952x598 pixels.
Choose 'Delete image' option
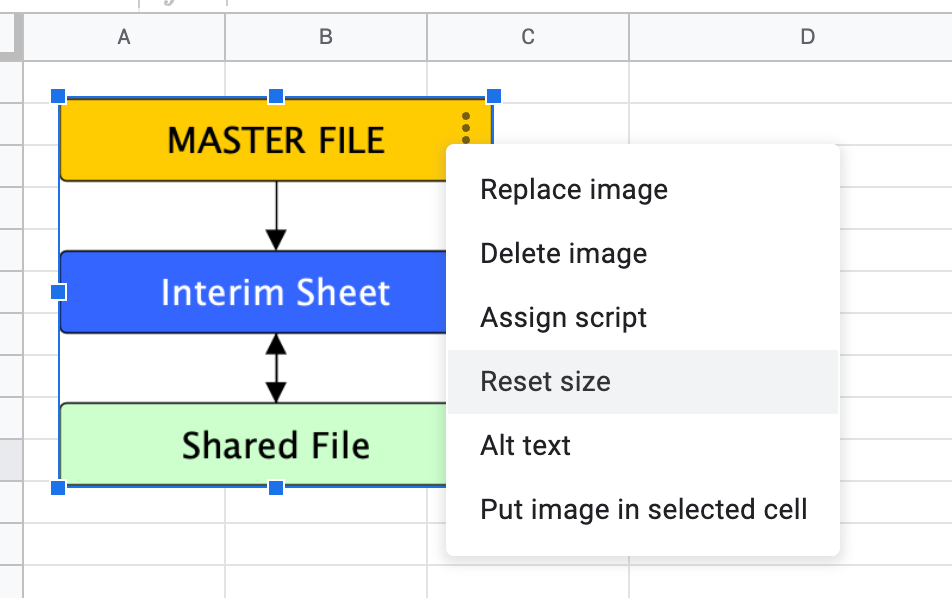(564, 254)
